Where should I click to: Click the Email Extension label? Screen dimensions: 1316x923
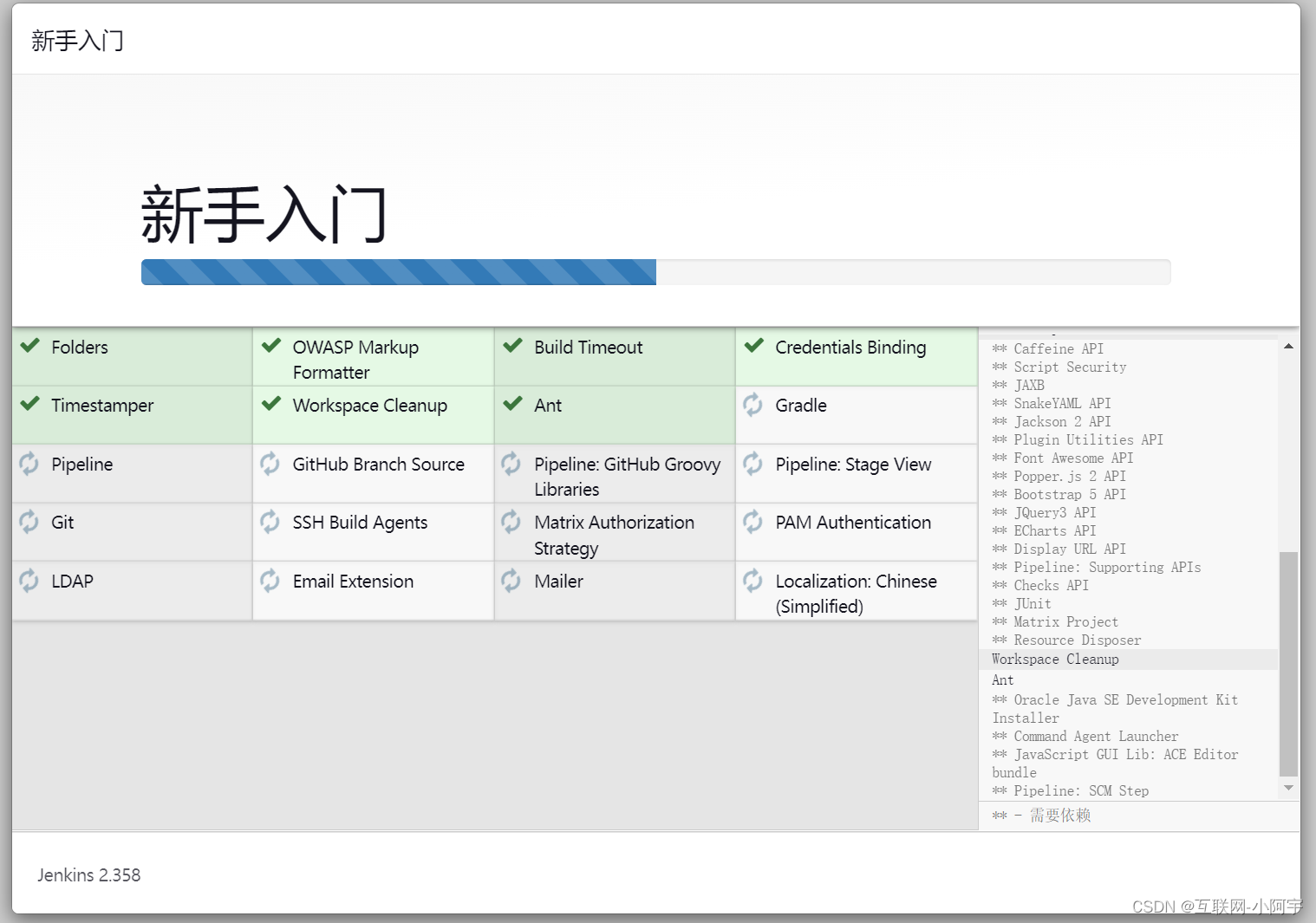(x=353, y=582)
